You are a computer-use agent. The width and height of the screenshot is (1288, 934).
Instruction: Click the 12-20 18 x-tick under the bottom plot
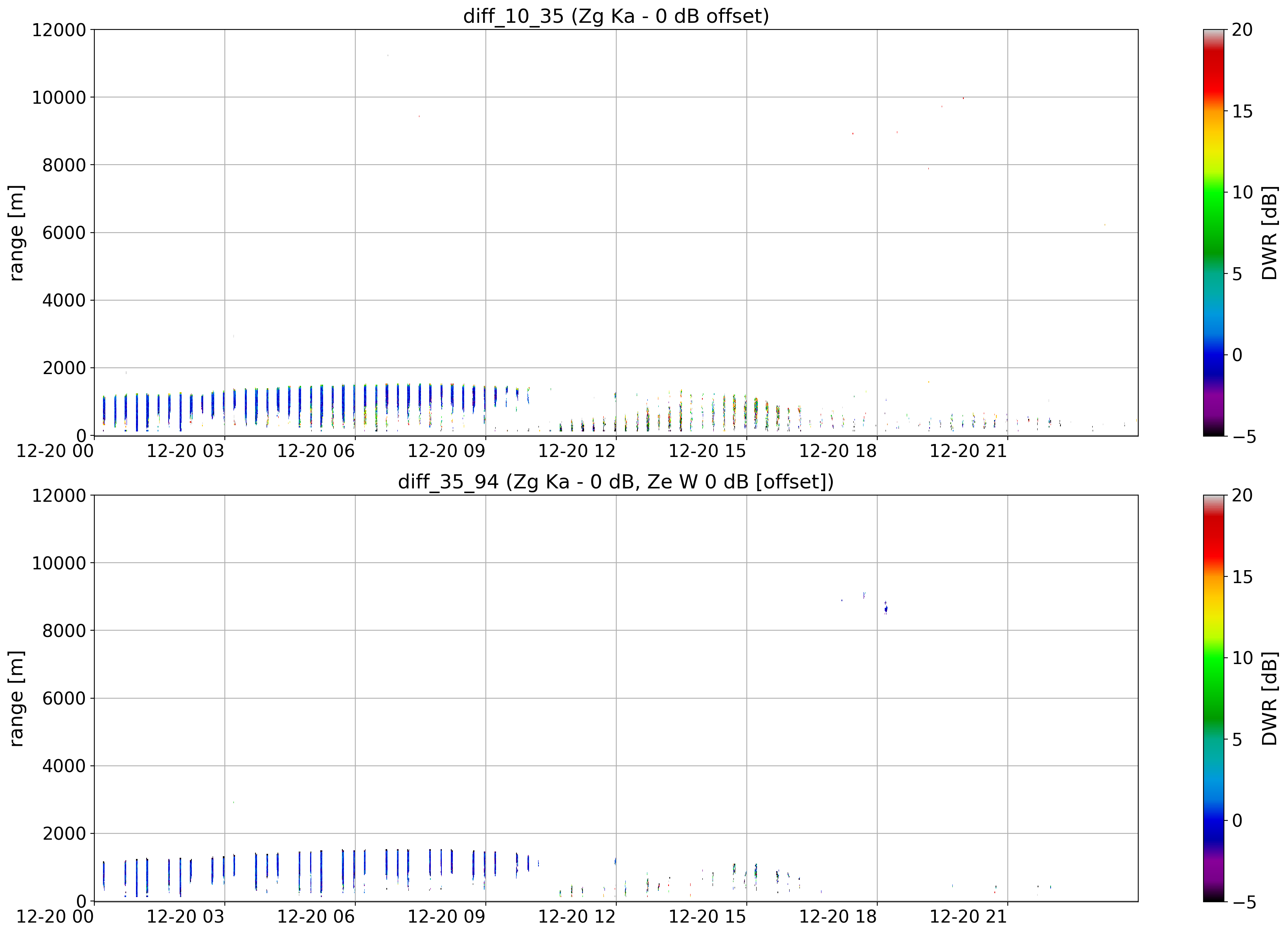838,917
